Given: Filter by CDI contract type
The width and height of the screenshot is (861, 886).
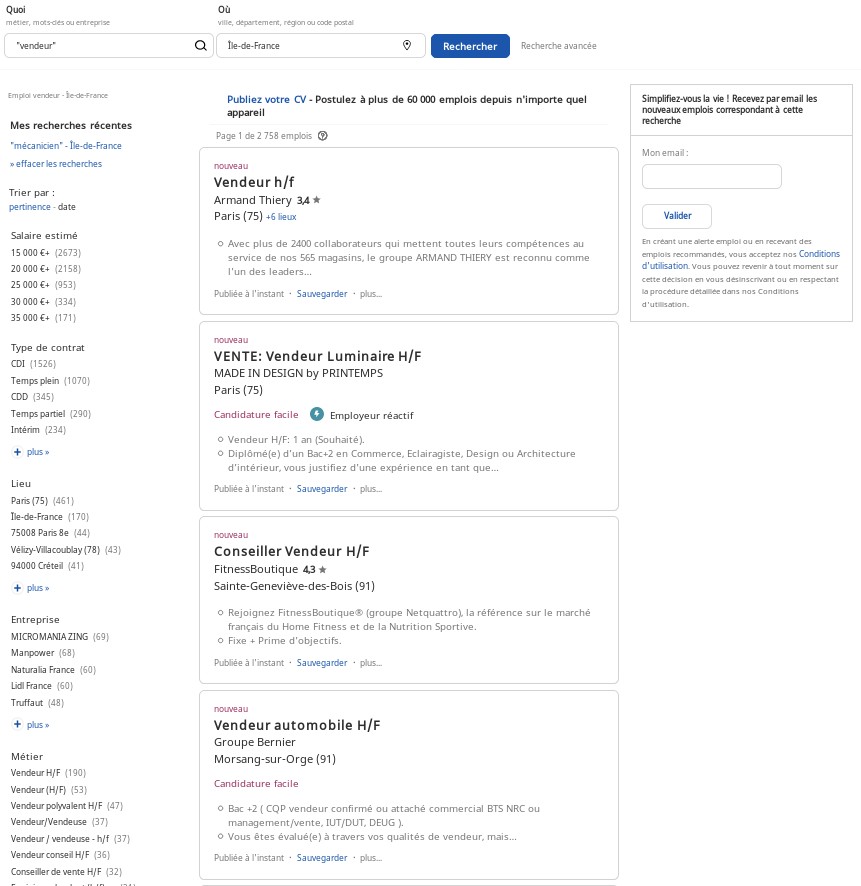Looking at the screenshot, I should click(18, 364).
